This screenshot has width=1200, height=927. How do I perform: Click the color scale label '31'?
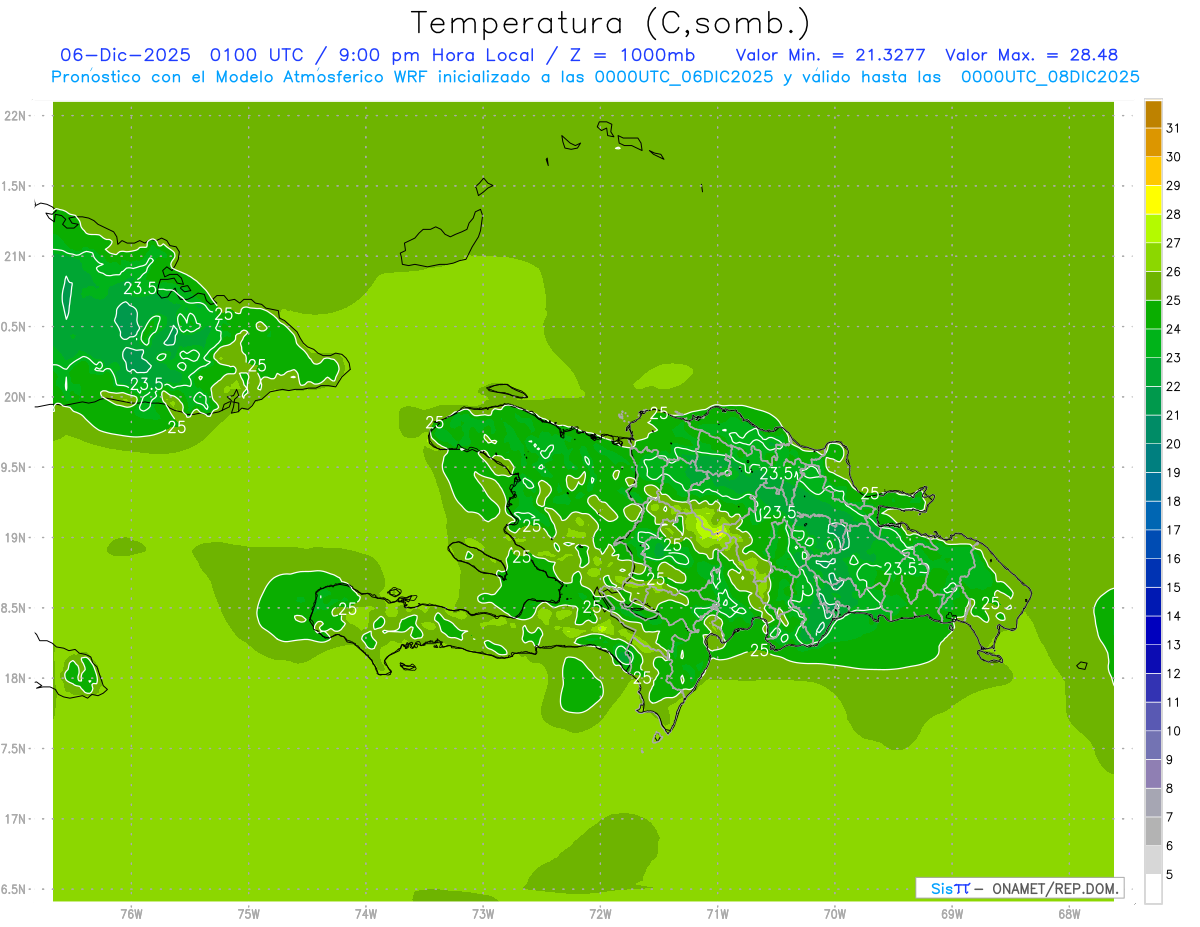(1173, 128)
